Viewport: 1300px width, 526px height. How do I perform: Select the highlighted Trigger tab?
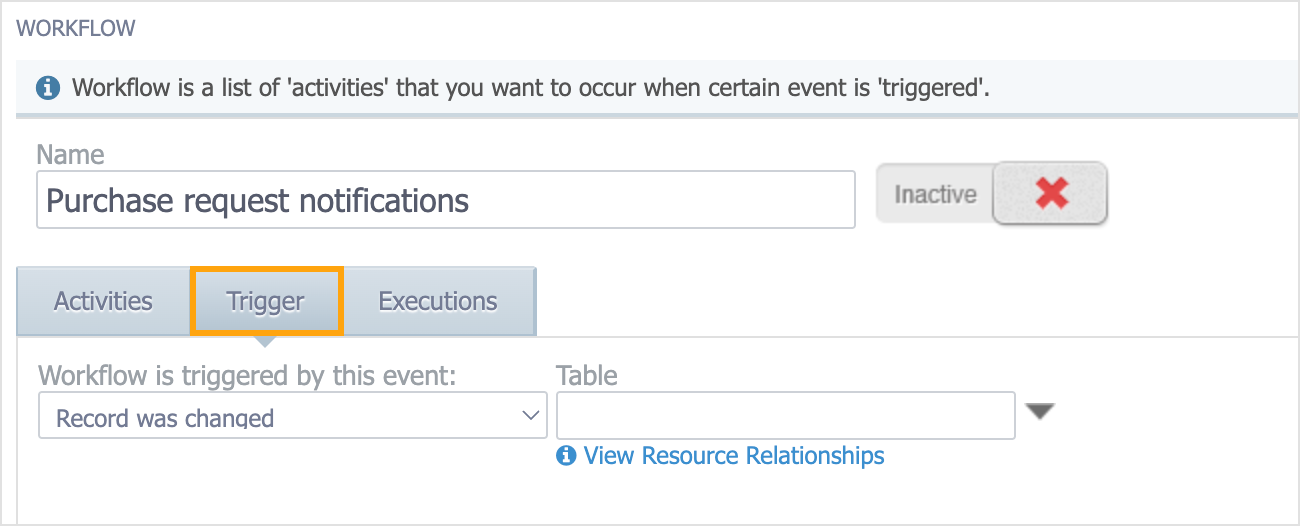click(266, 301)
